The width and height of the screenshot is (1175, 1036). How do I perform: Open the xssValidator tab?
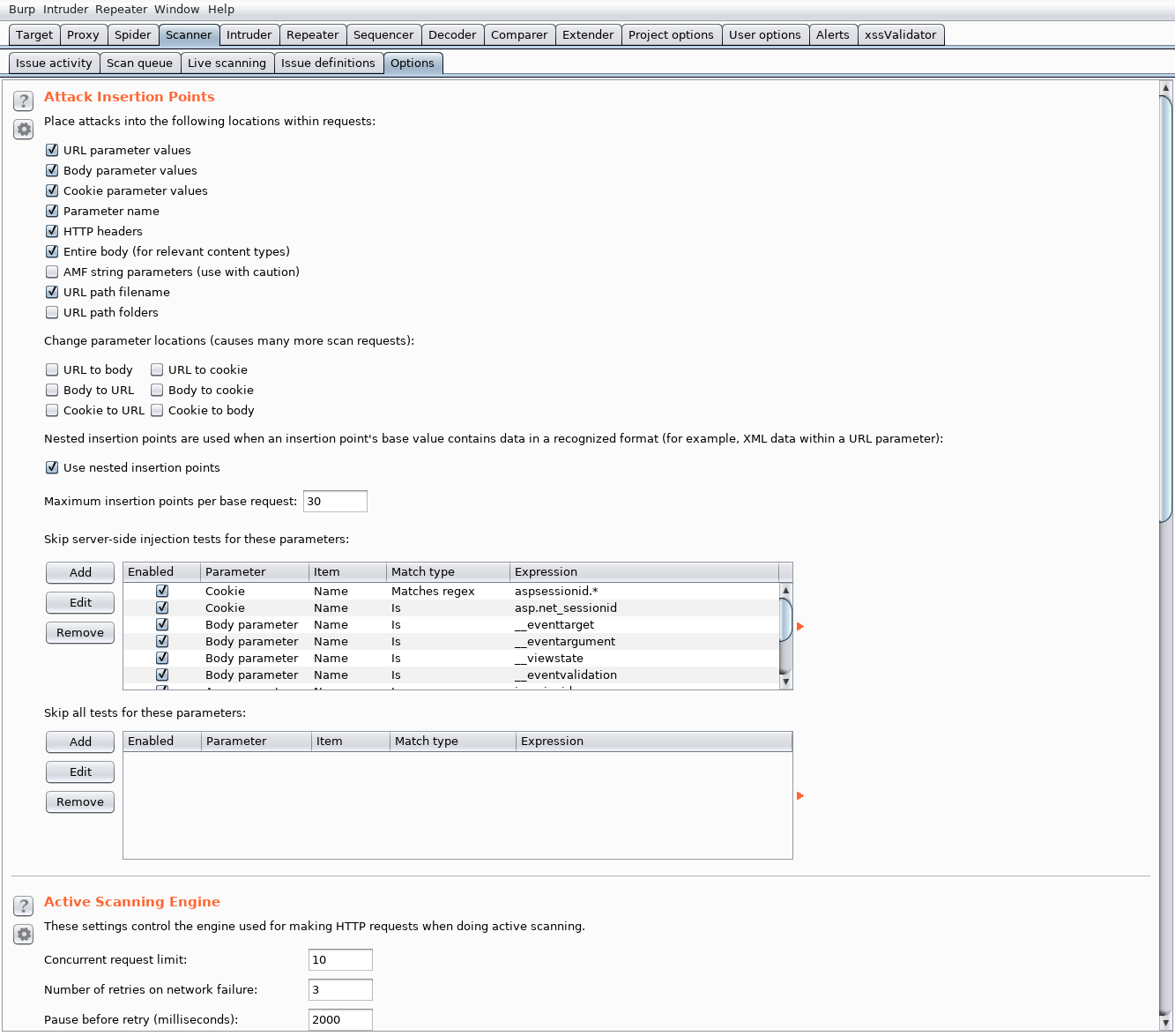(901, 35)
